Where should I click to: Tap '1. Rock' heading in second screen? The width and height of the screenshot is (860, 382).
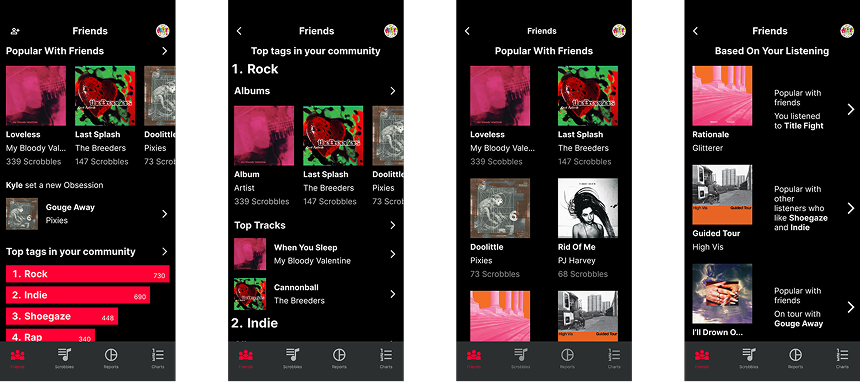(x=255, y=69)
